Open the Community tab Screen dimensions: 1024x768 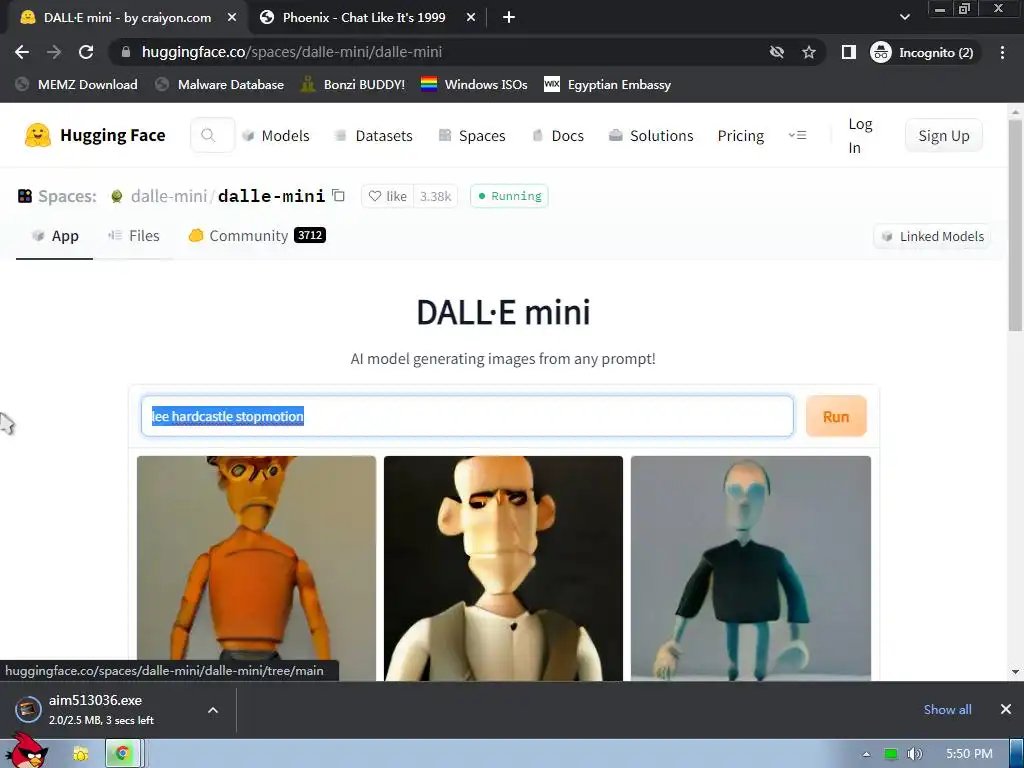[x=256, y=236]
